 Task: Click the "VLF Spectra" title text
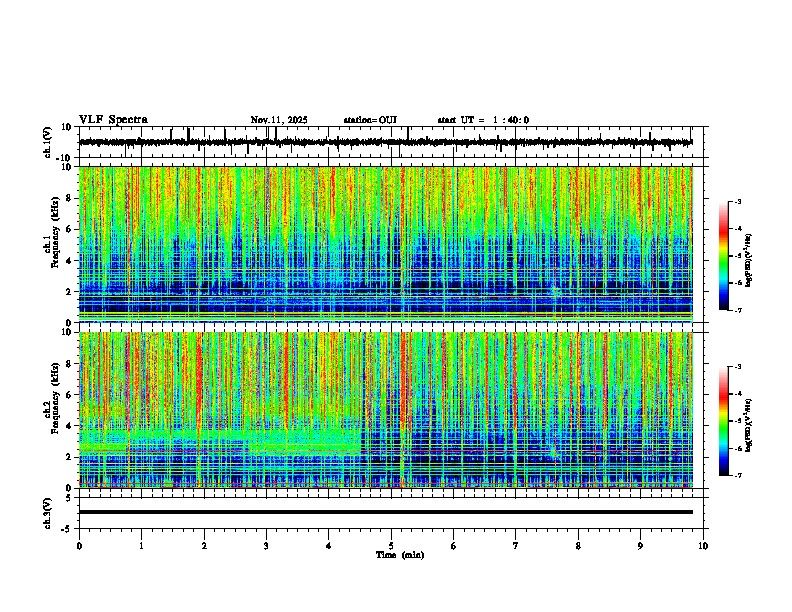(x=113, y=120)
